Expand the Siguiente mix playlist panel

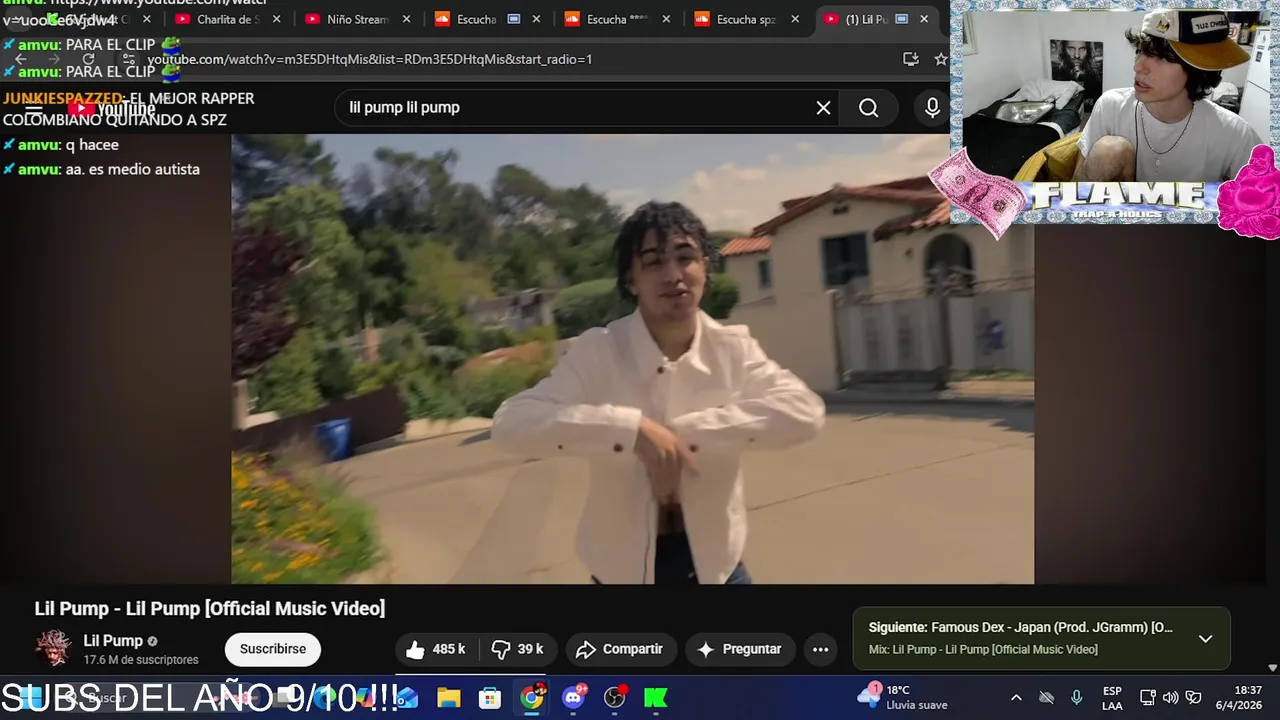(1205, 638)
